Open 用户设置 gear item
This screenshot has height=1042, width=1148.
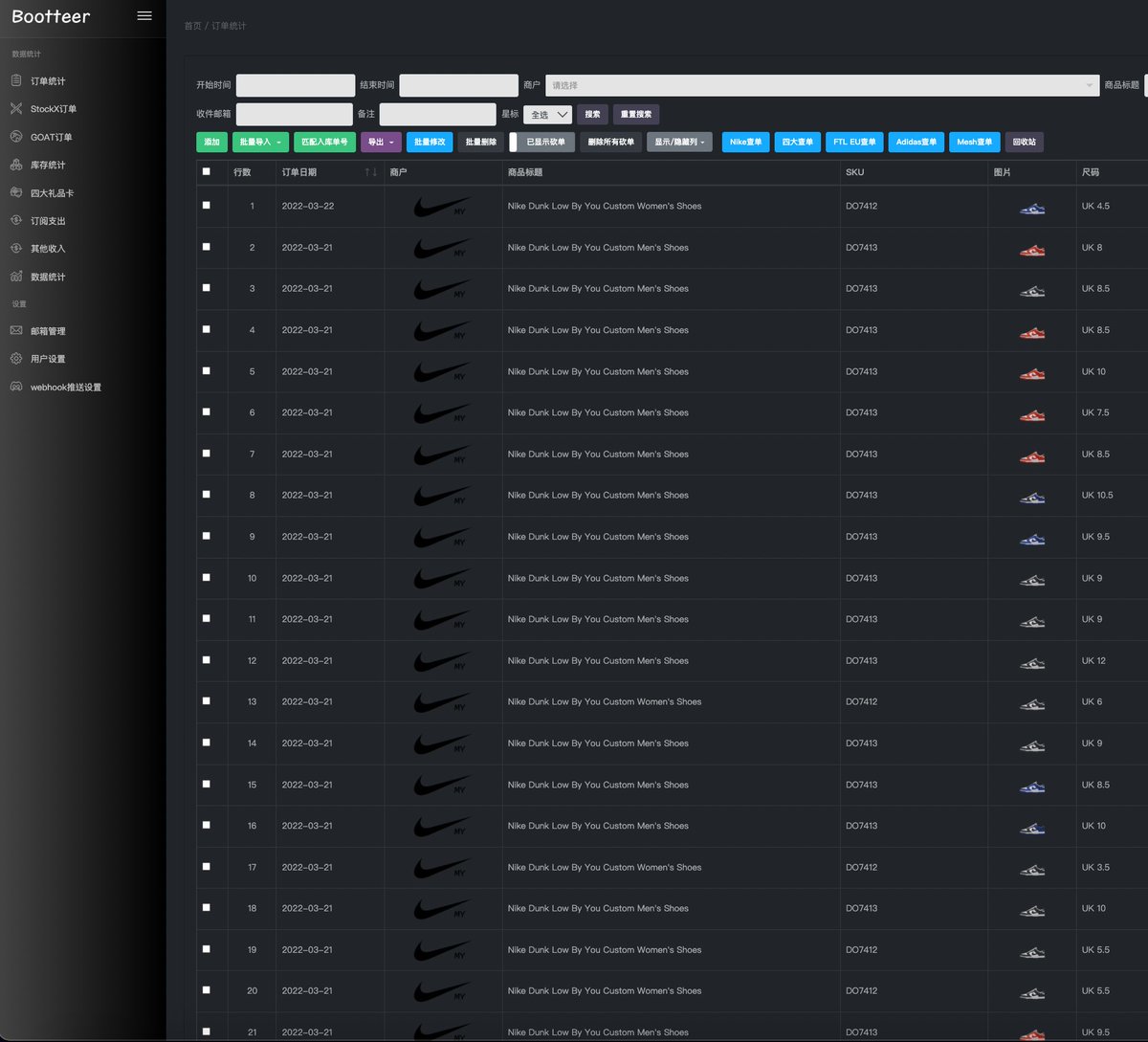click(x=48, y=359)
